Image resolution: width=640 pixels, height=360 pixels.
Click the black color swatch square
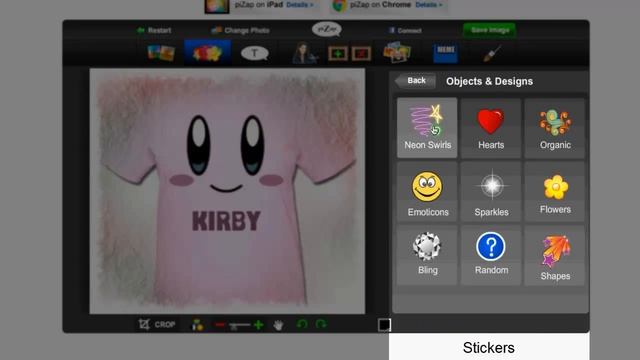[x=384, y=325]
